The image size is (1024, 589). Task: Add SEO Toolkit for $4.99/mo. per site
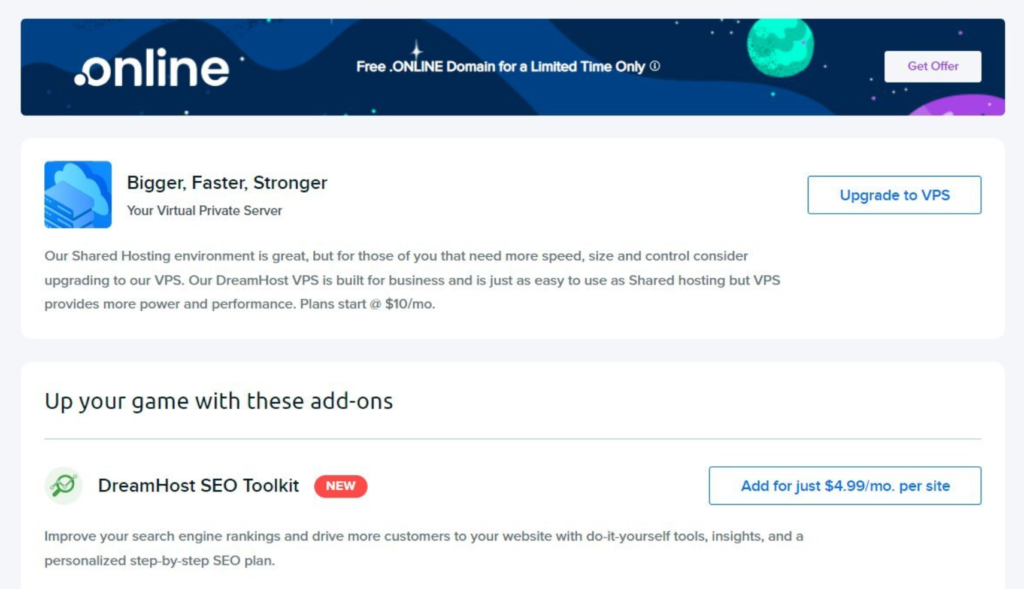coord(844,485)
